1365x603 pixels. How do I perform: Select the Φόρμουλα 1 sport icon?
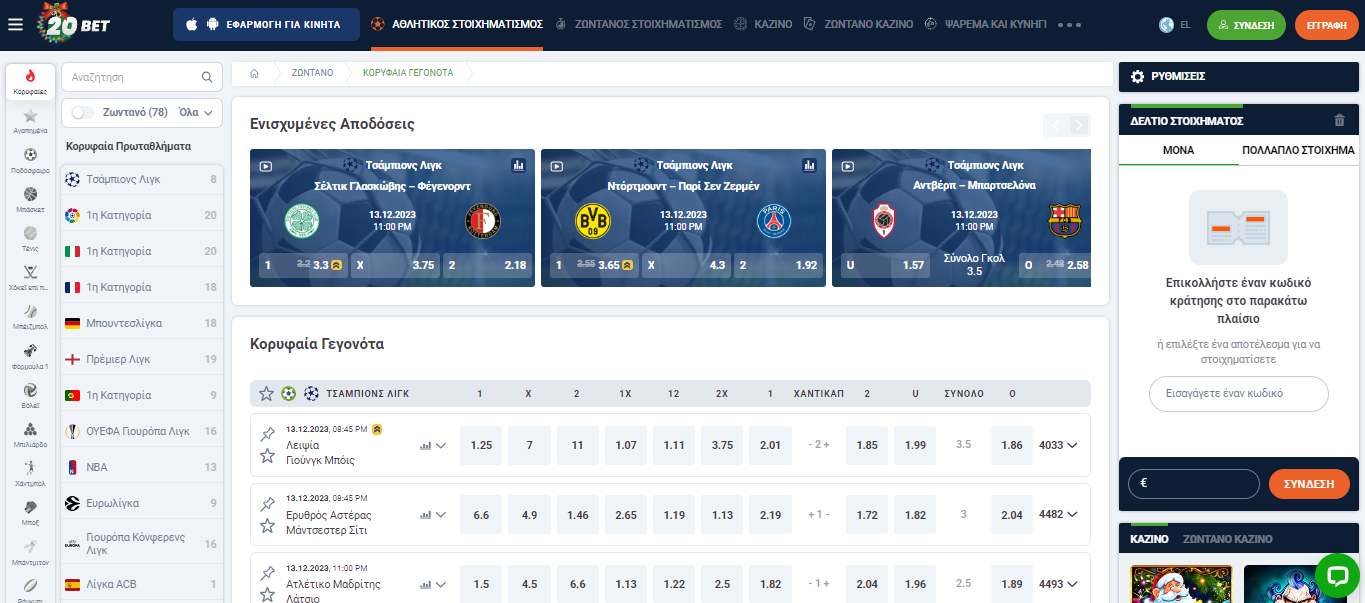click(30, 349)
